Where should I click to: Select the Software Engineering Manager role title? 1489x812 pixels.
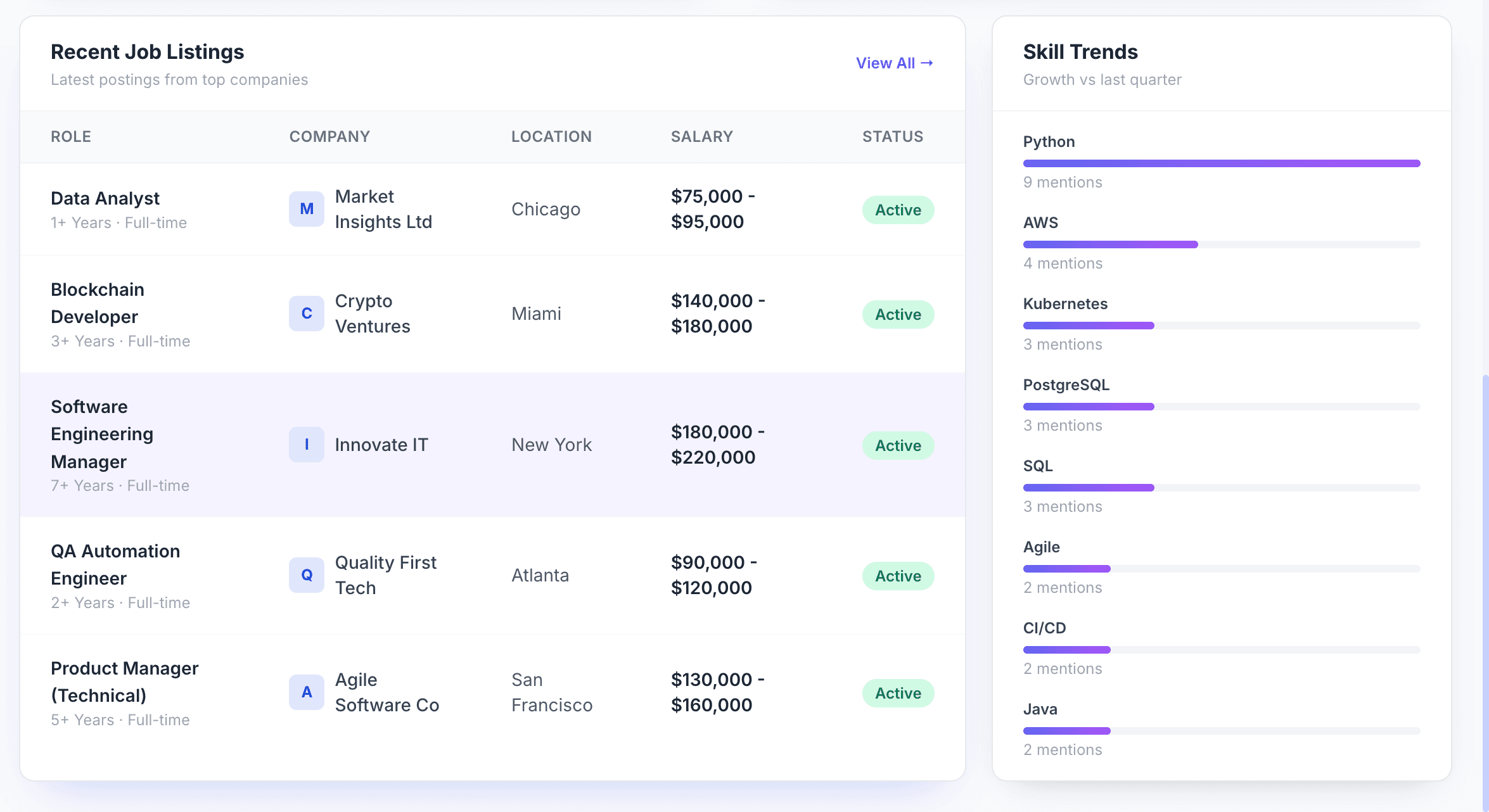click(x=102, y=434)
